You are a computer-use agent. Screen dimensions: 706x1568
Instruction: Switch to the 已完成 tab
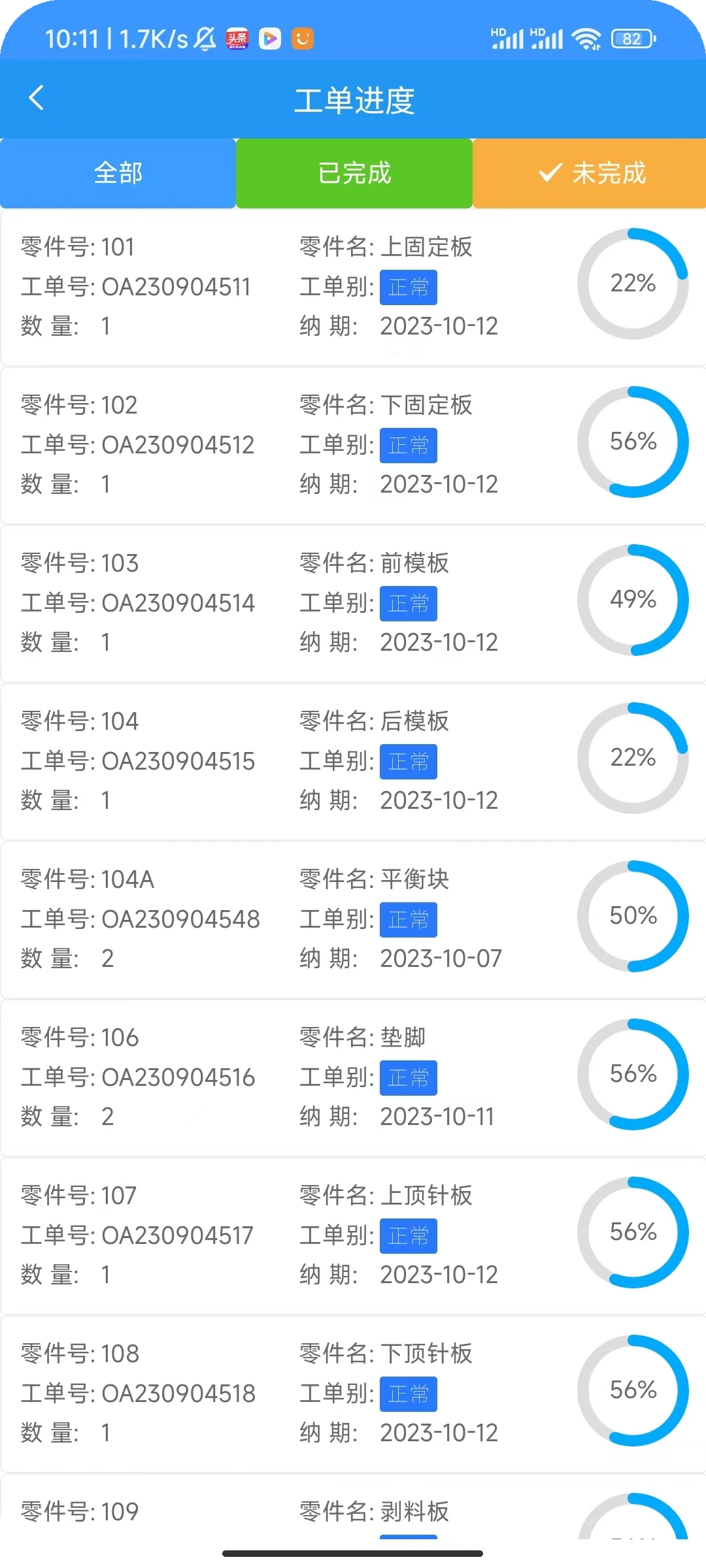(x=354, y=174)
